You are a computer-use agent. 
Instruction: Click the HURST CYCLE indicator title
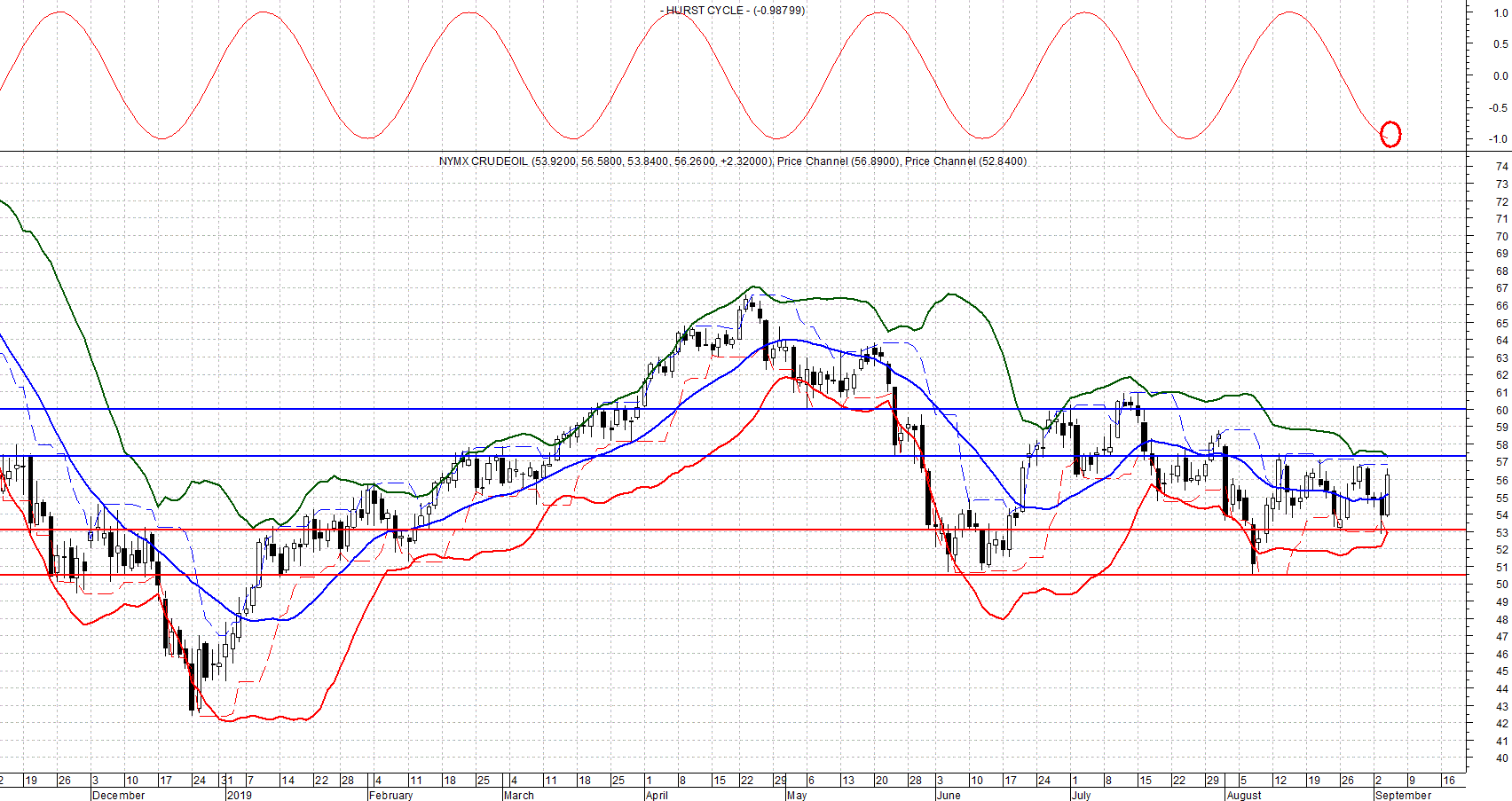click(x=733, y=11)
